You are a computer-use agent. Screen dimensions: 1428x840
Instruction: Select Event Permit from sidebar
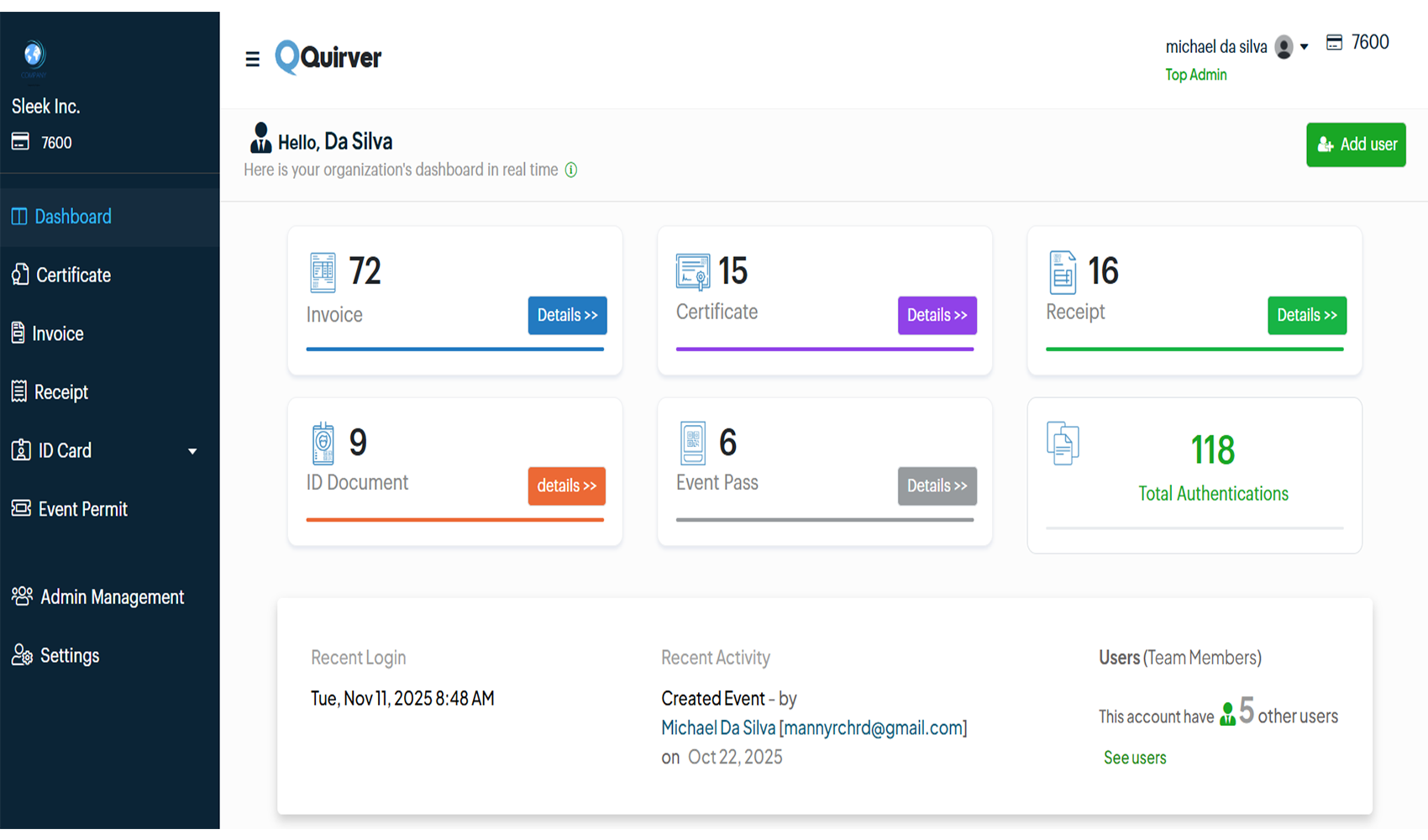tap(82, 509)
